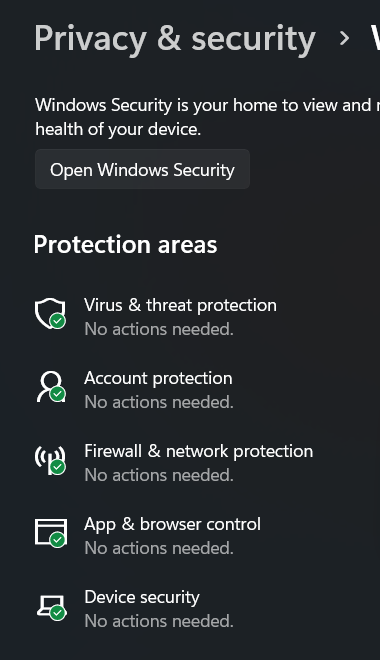Open Windows Security app button
The image size is (380, 660).
pyautogui.click(x=142, y=169)
